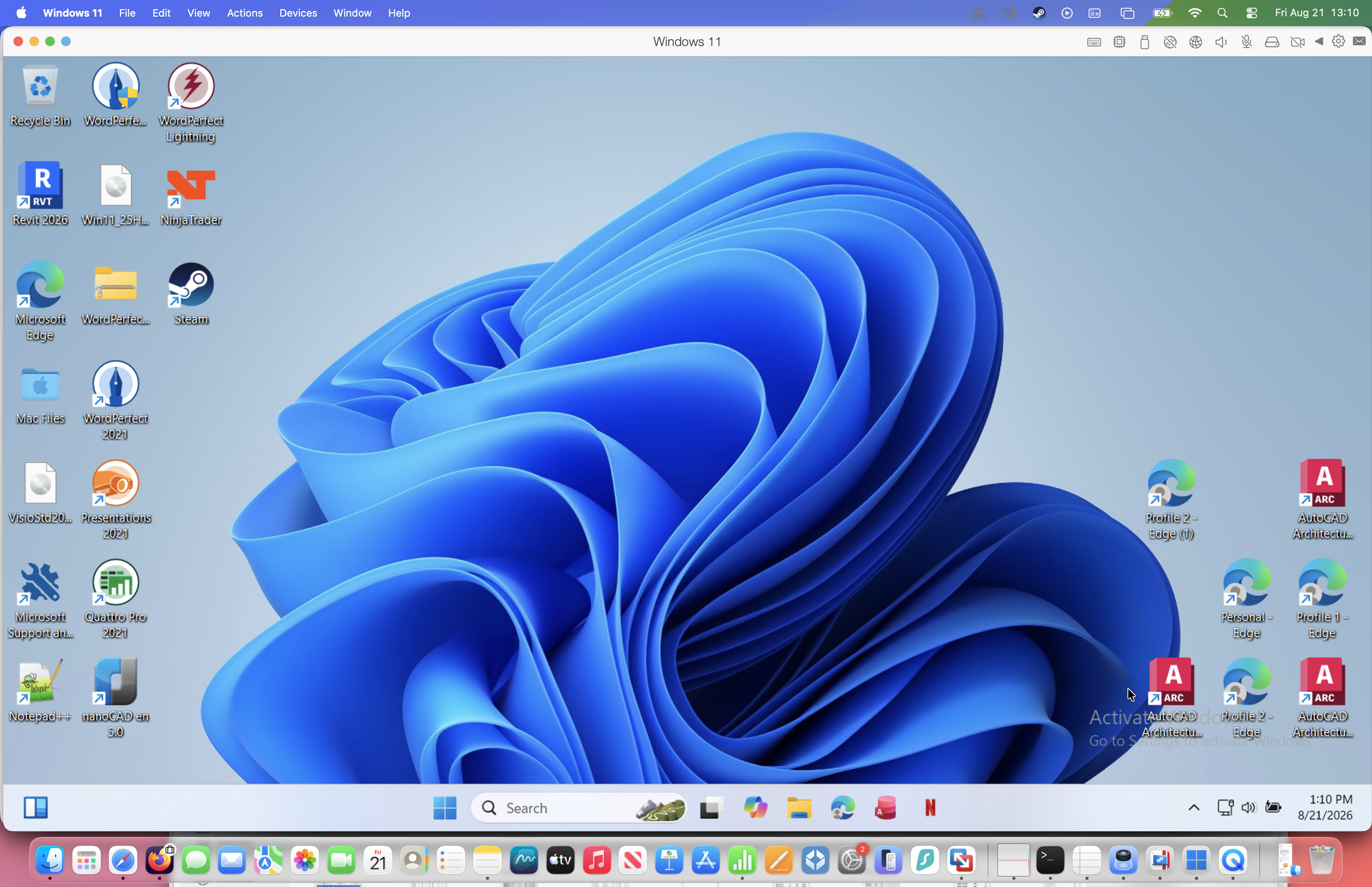The image size is (1372, 887).
Task: Open the USB devices icon in Parallels toolbar
Action: pos(1145,41)
